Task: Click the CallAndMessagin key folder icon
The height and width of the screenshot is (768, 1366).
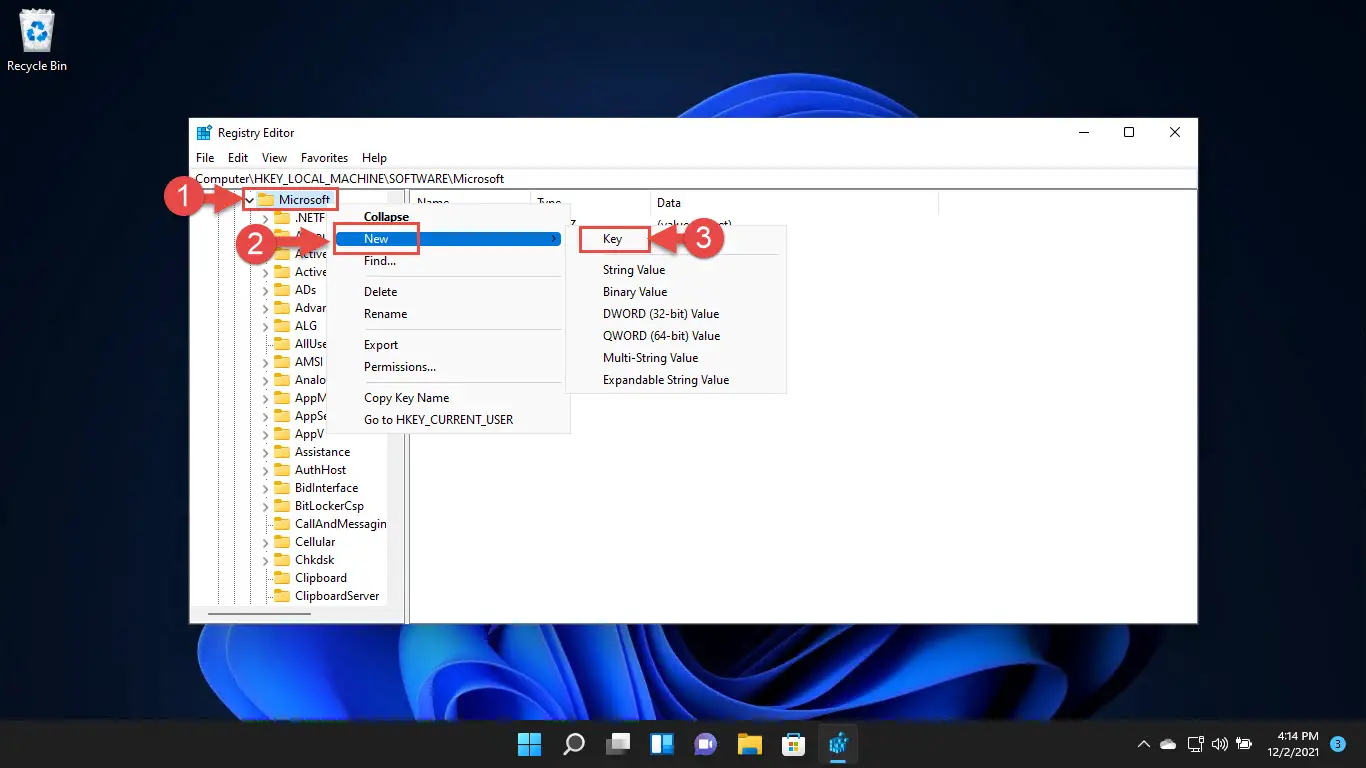Action: (282, 524)
